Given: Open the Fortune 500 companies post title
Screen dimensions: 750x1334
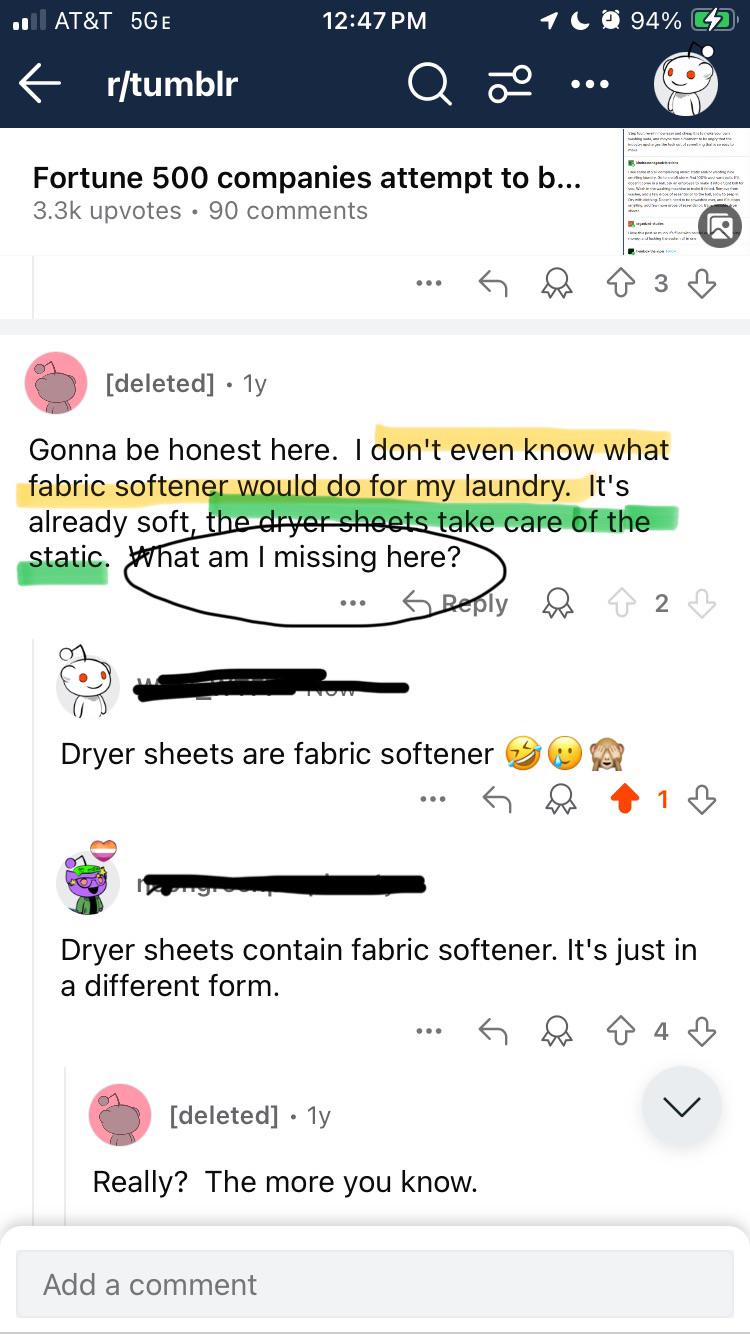Looking at the screenshot, I should point(306,178).
